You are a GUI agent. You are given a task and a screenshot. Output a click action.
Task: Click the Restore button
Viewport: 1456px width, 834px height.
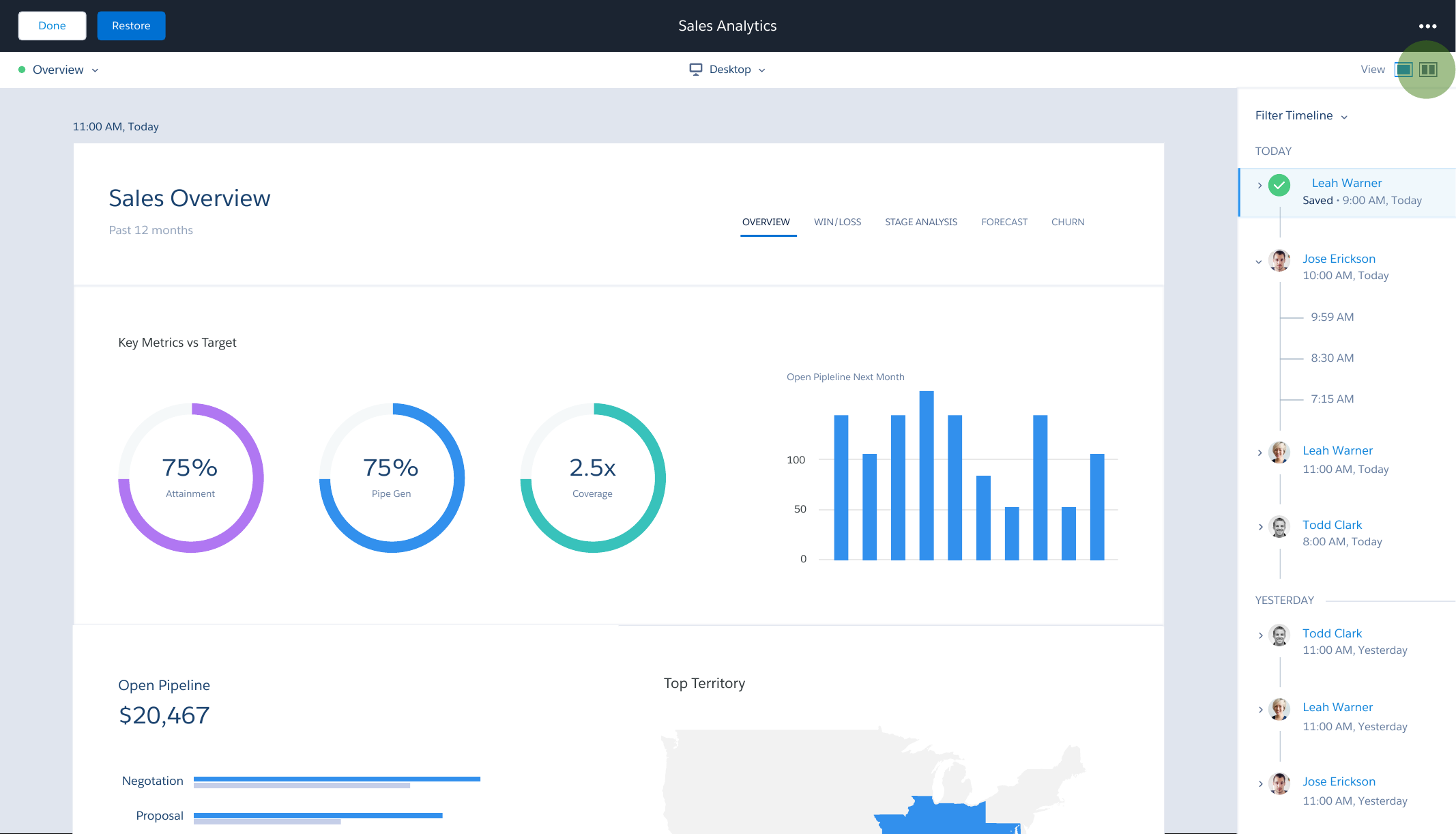click(x=131, y=26)
